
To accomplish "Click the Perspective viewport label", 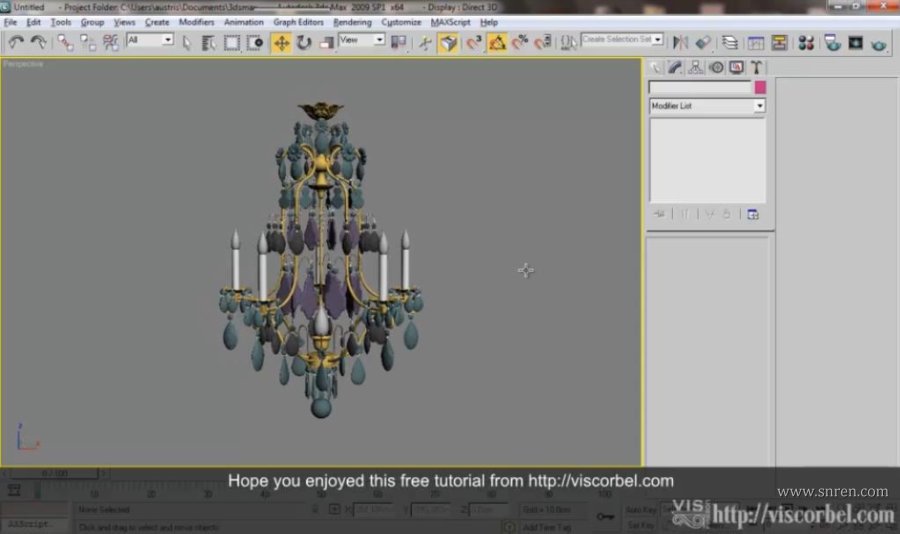I will click(x=23, y=64).
